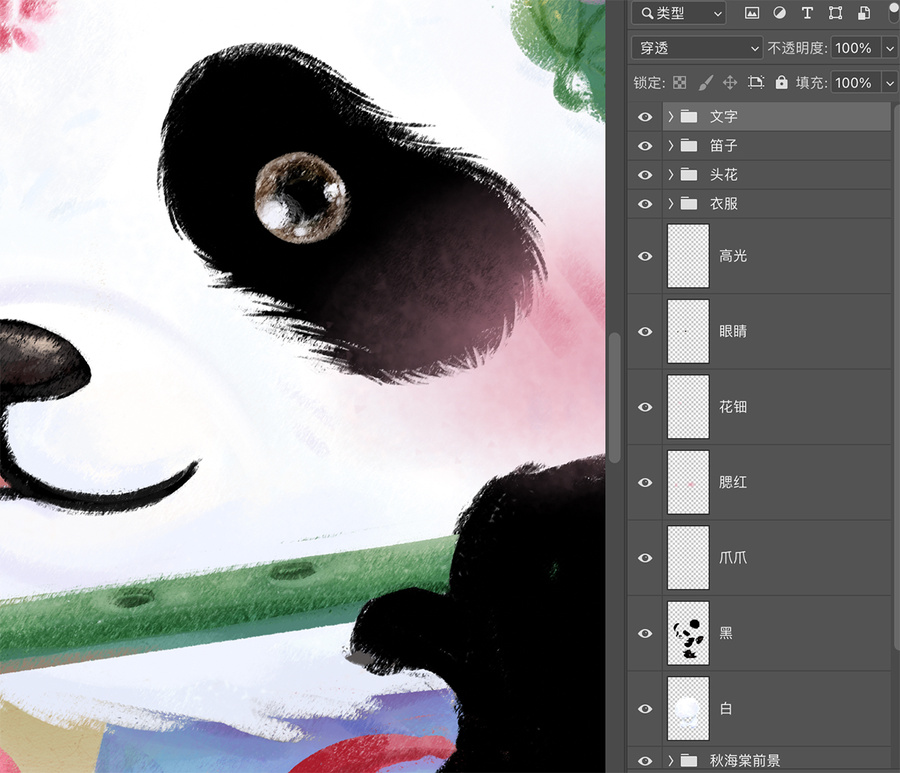Open the 填充 slider arrow
The width and height of the screenshot is (900, 773).
(x=890, y=83)
